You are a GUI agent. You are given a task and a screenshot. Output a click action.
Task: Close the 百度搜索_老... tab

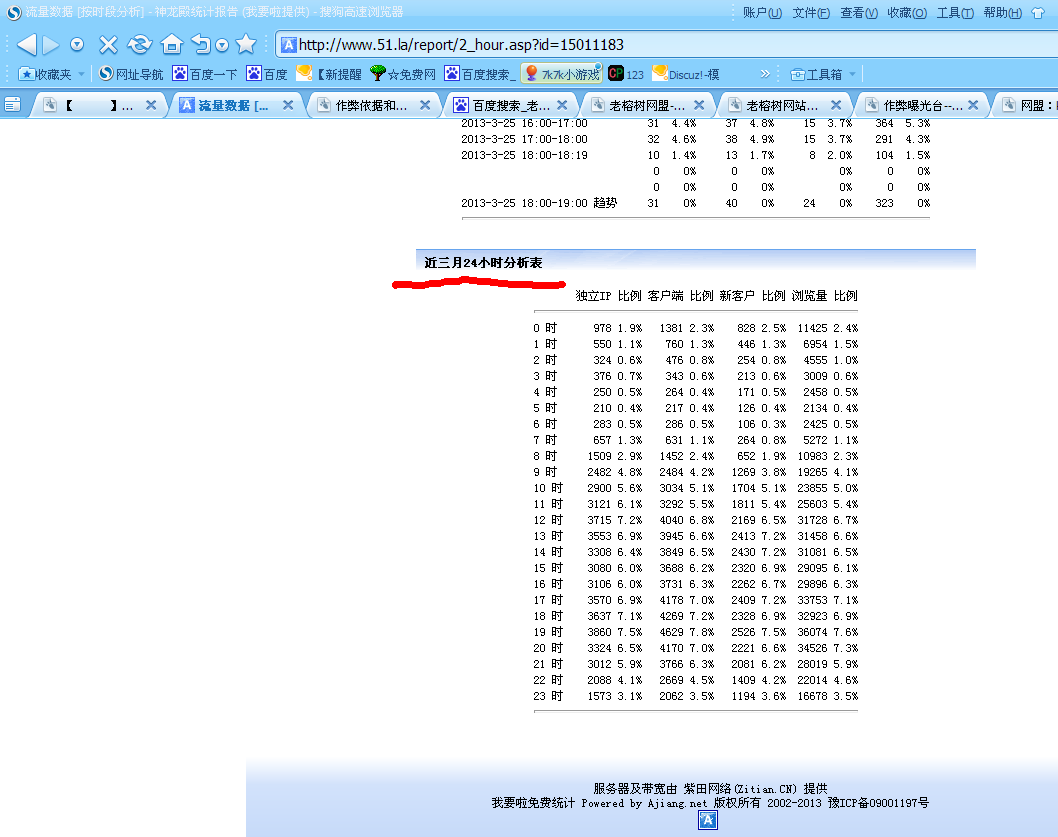(x=562, y=105)
